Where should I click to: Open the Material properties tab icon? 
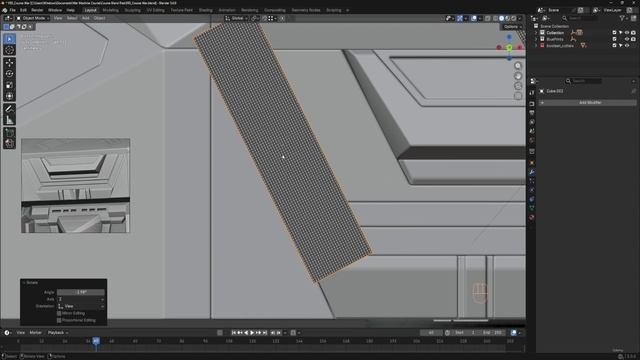(x=532, y=218)
